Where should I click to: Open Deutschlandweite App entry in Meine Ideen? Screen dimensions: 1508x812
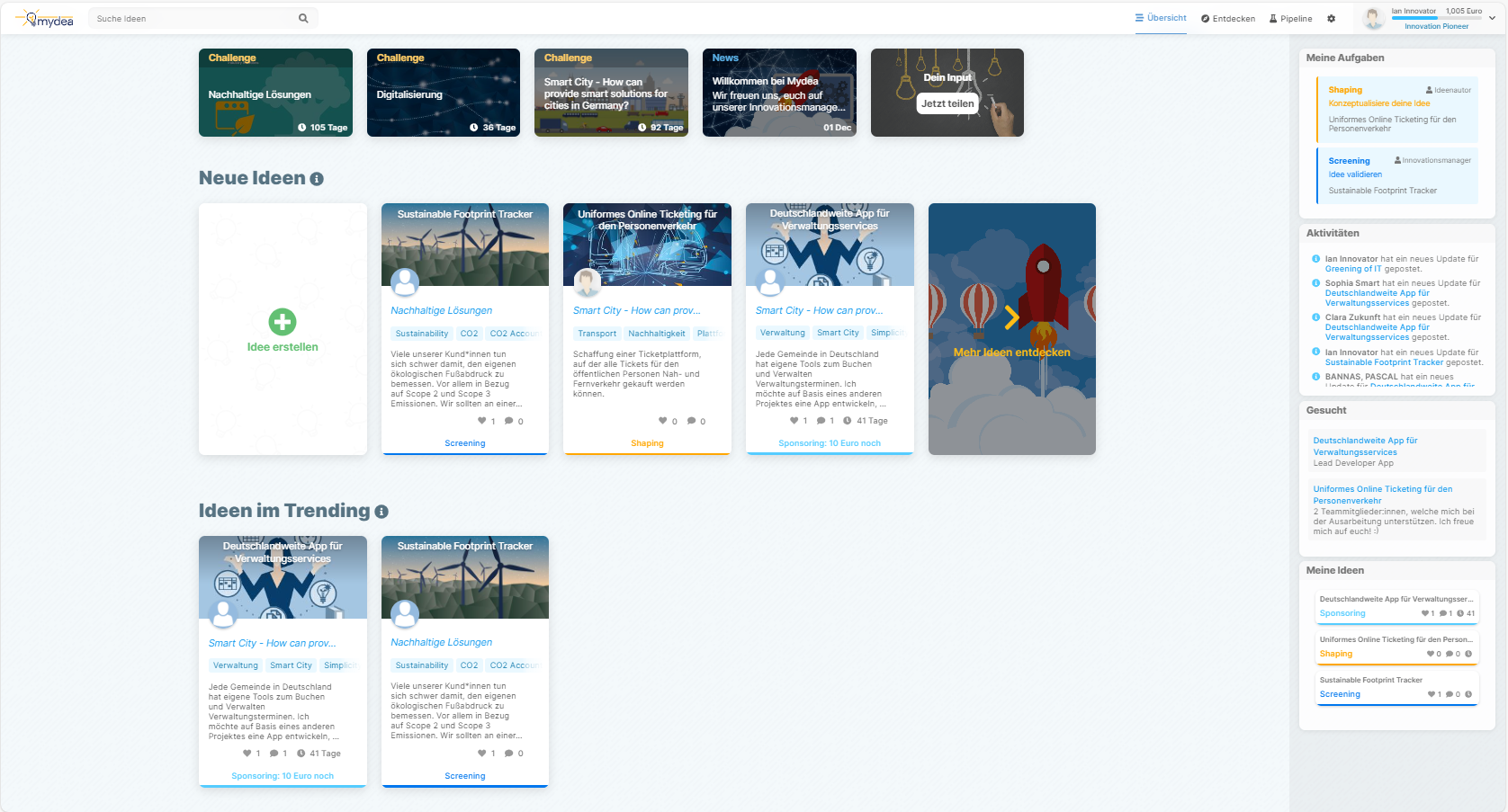point(1397,607)
